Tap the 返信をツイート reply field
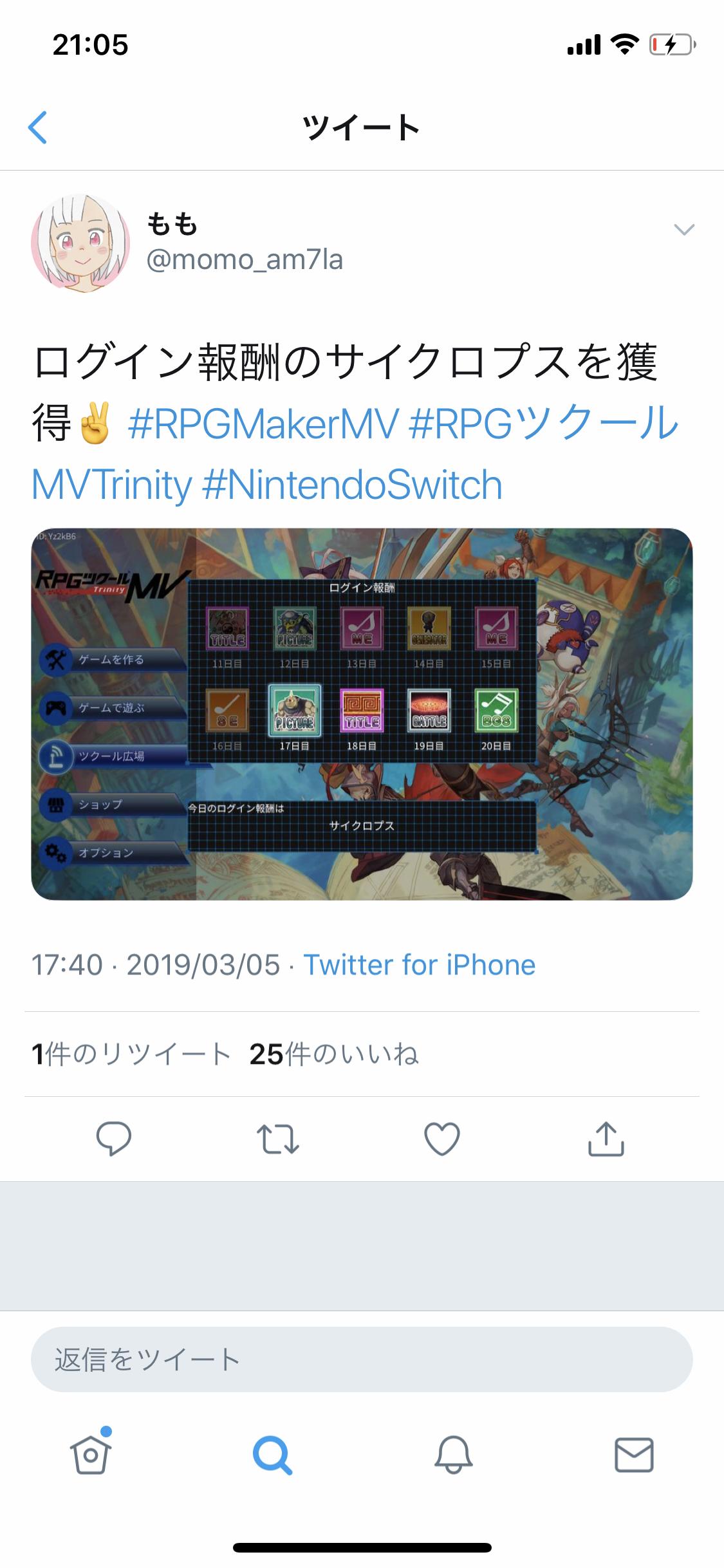Image resolution: width=724 pixels, height=1568 pixels. (x=362, y=1359)
